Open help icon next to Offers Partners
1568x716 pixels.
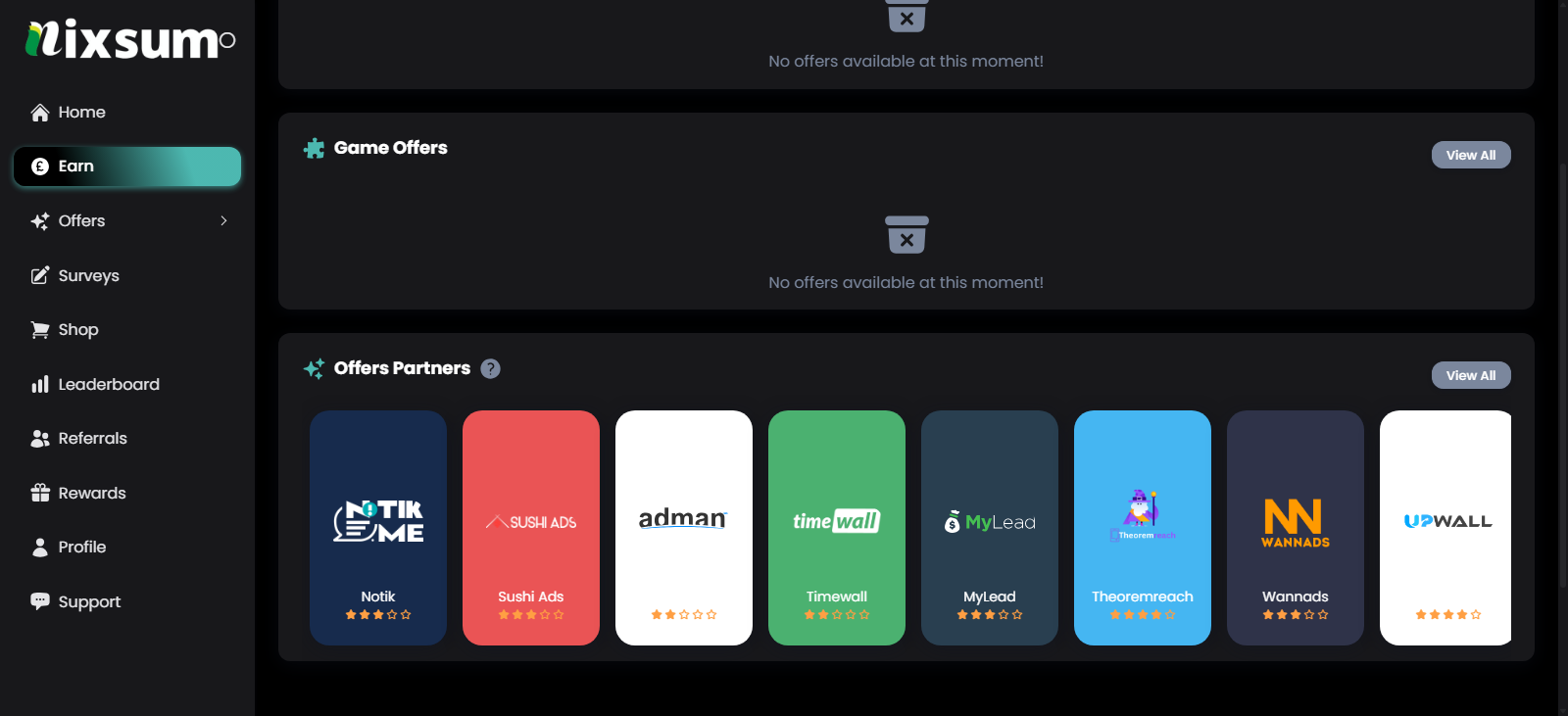[491, 368]
